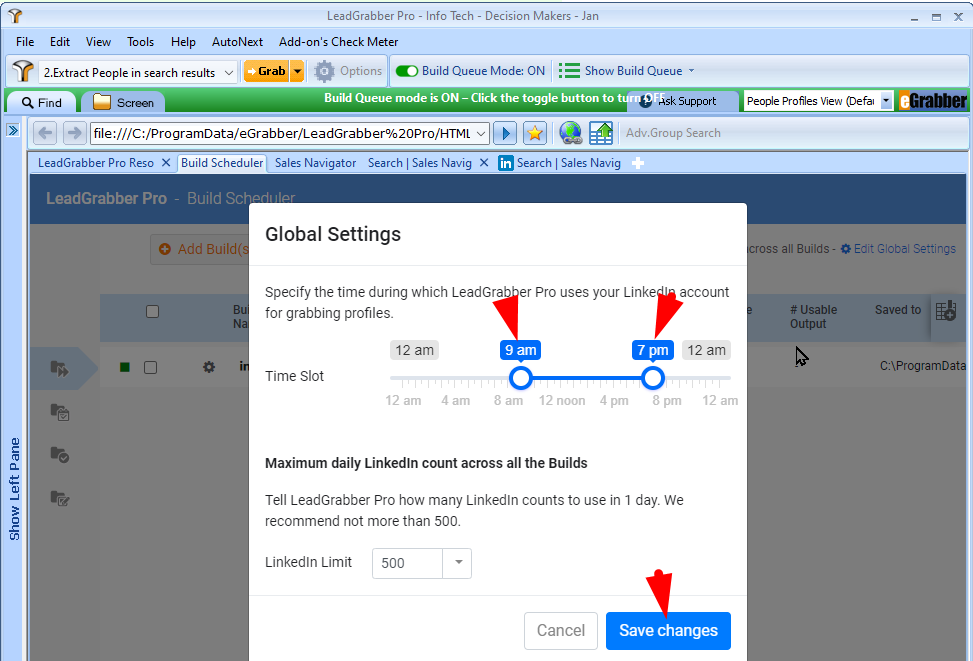The image size is (973, 661).
Task: Close the Search | Sales Navig tab
Action: 484,163
